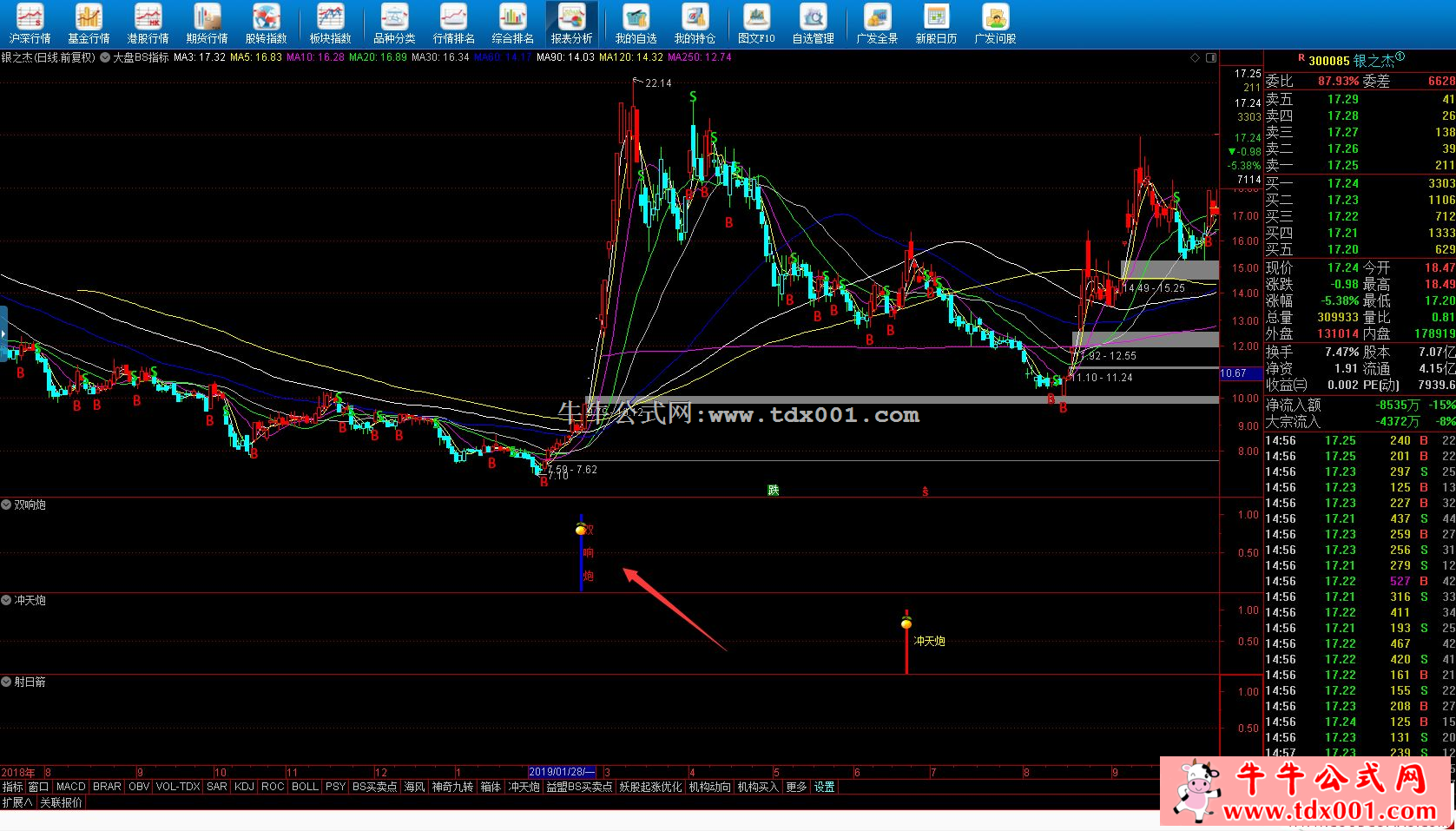Open the 股转指数 index icon
Screen dimensions: 1456x831
click(266, 23)
